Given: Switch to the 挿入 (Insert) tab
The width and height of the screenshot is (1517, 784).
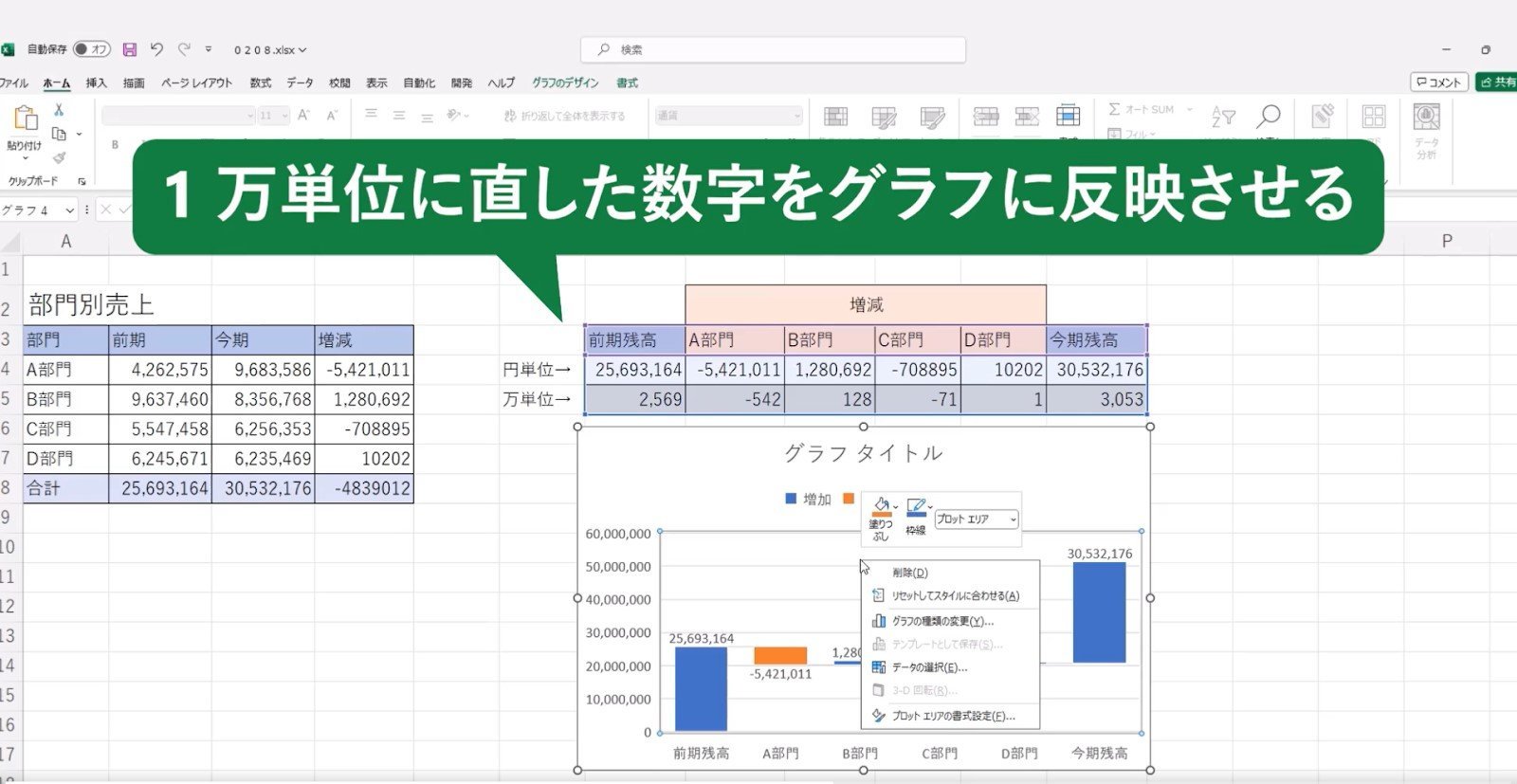Looking at the screenshot, I should tap(96, 82).
